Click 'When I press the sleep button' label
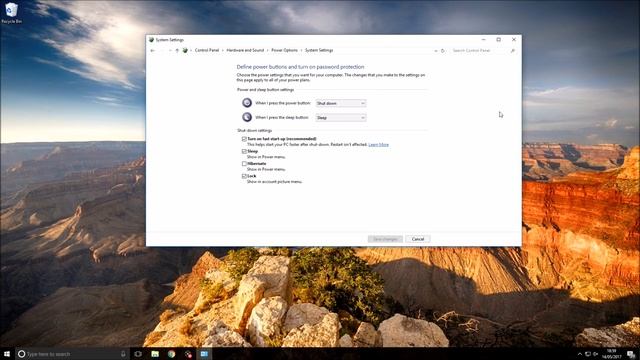 tap(282, 118)
